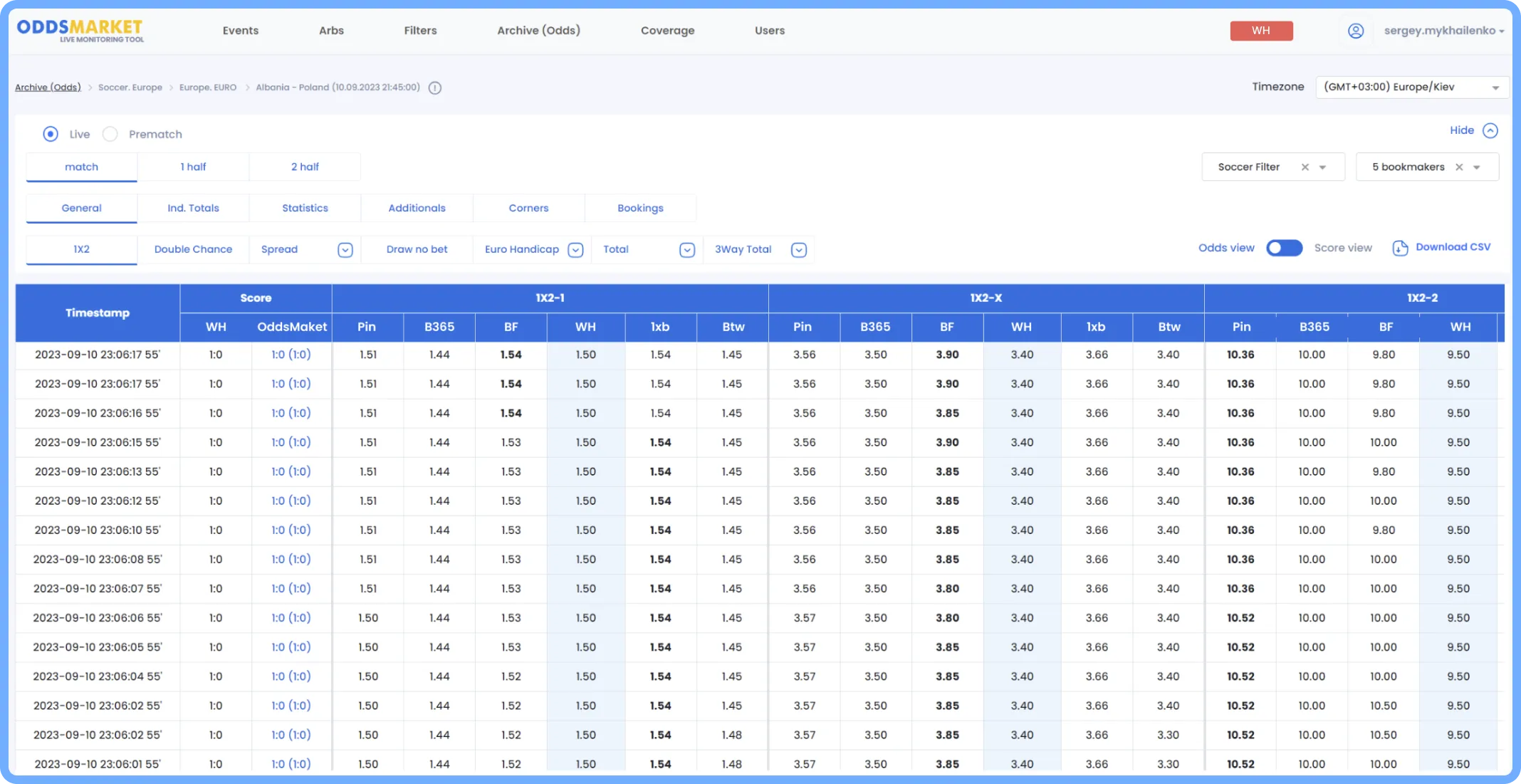Image resolution: width=1521 pixels, height=784 pixels.
Task: Click the Download CSV file icon
Action: tap(1399, 248)
